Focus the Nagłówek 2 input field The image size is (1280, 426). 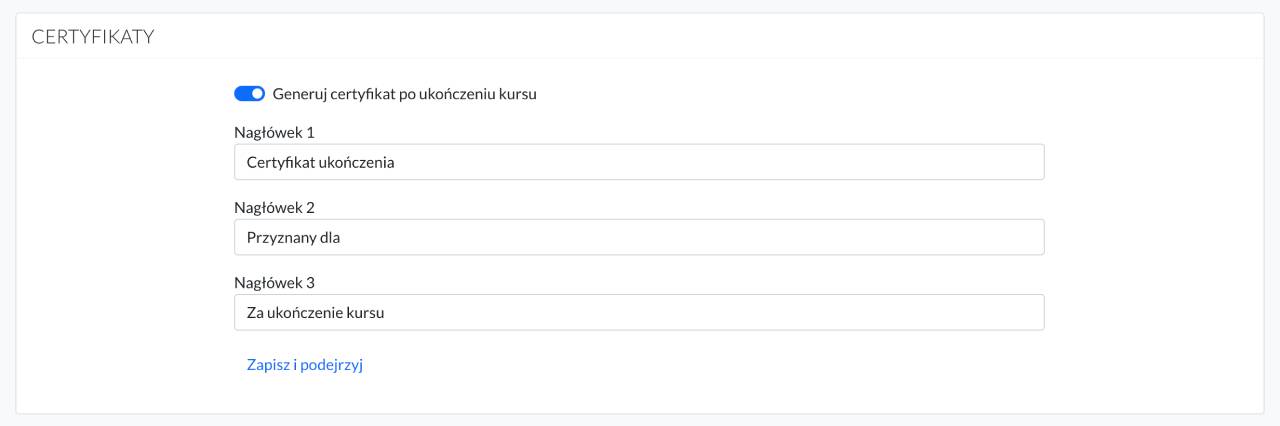tap(700, 238)
